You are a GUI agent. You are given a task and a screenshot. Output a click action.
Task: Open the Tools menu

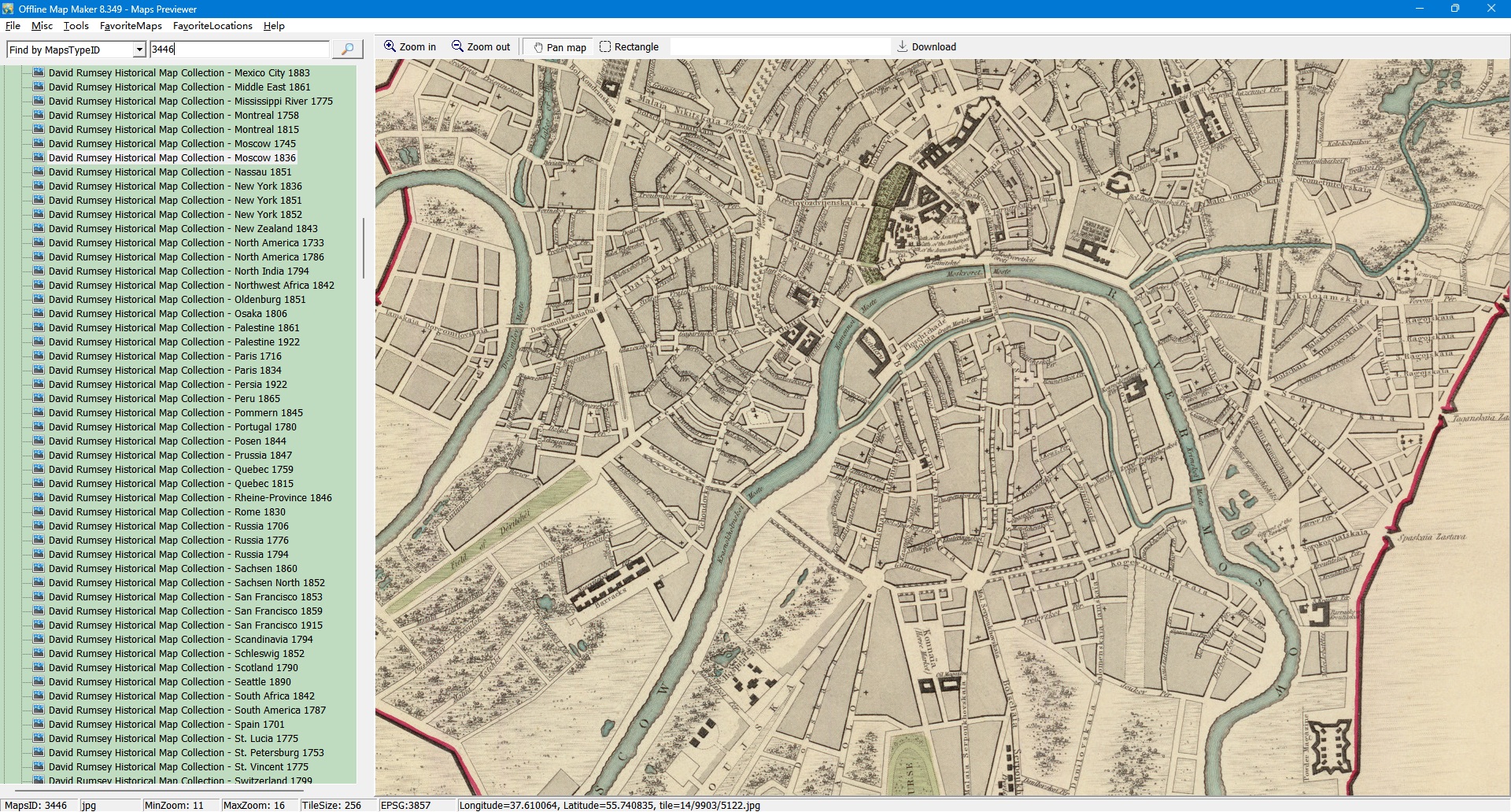(x=76, y=26)
